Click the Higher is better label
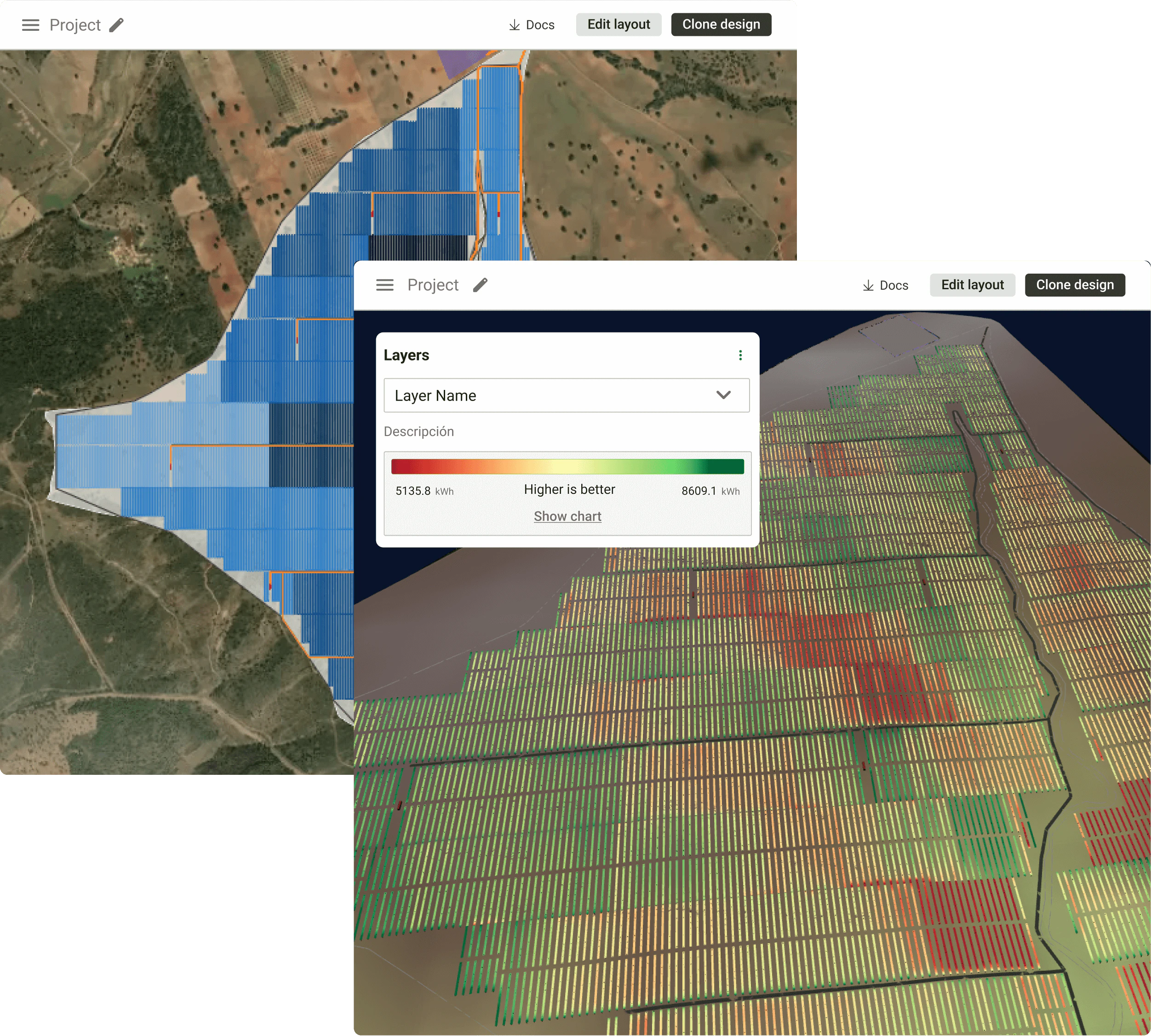The image size is (1151, 1036). pos(569,490)
